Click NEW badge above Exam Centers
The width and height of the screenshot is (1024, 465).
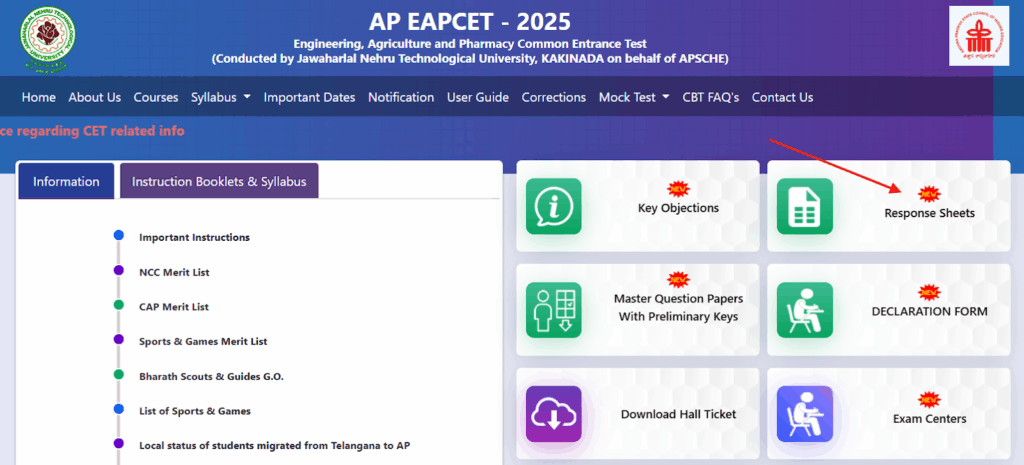[x=929, y=399]
